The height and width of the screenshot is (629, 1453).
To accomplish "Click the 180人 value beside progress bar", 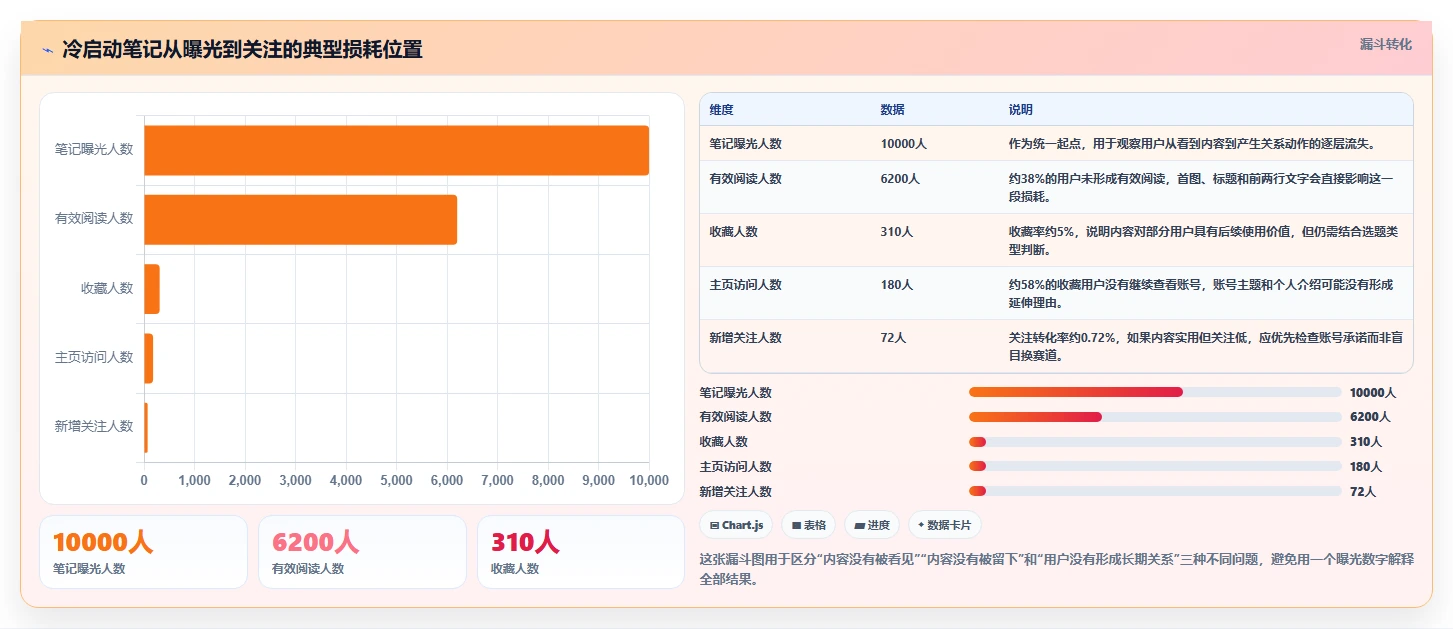I will (x=1366, y=467).
